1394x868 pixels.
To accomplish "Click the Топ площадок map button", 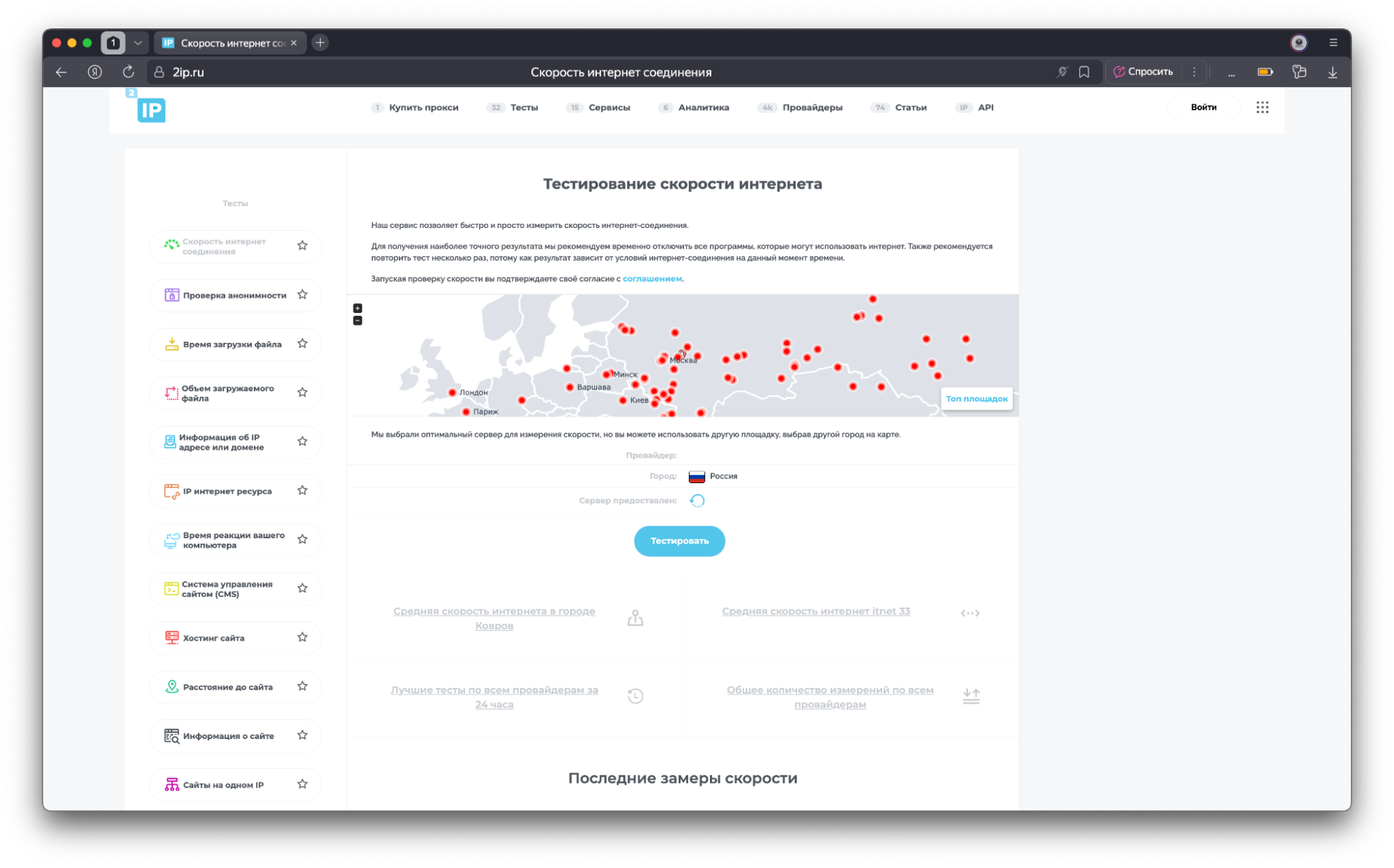I will point(976,399).
